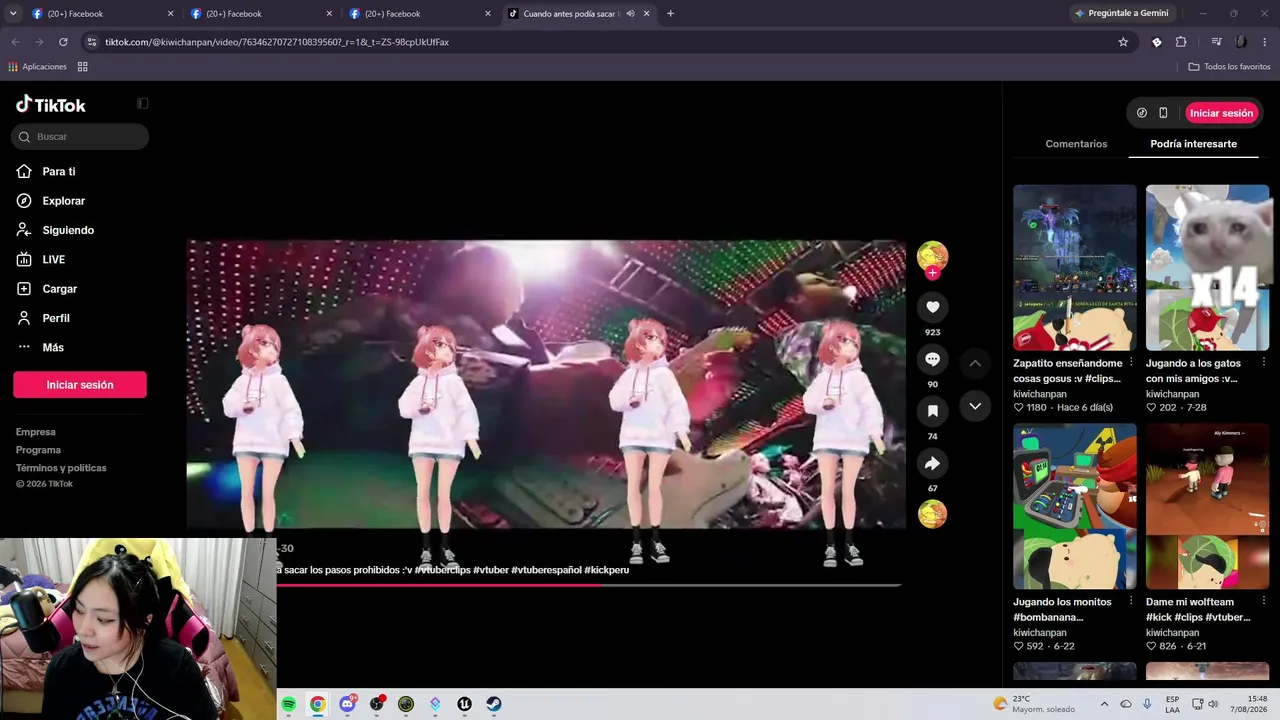Open the Jugando los monitos video thumbnail
This screenshot has height=720, width=1280.
coord(1075,506)
